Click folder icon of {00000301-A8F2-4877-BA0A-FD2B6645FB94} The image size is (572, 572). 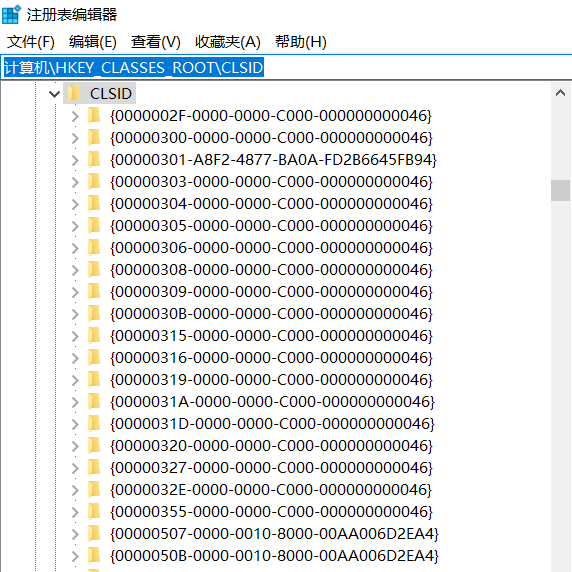pos(94,159)
